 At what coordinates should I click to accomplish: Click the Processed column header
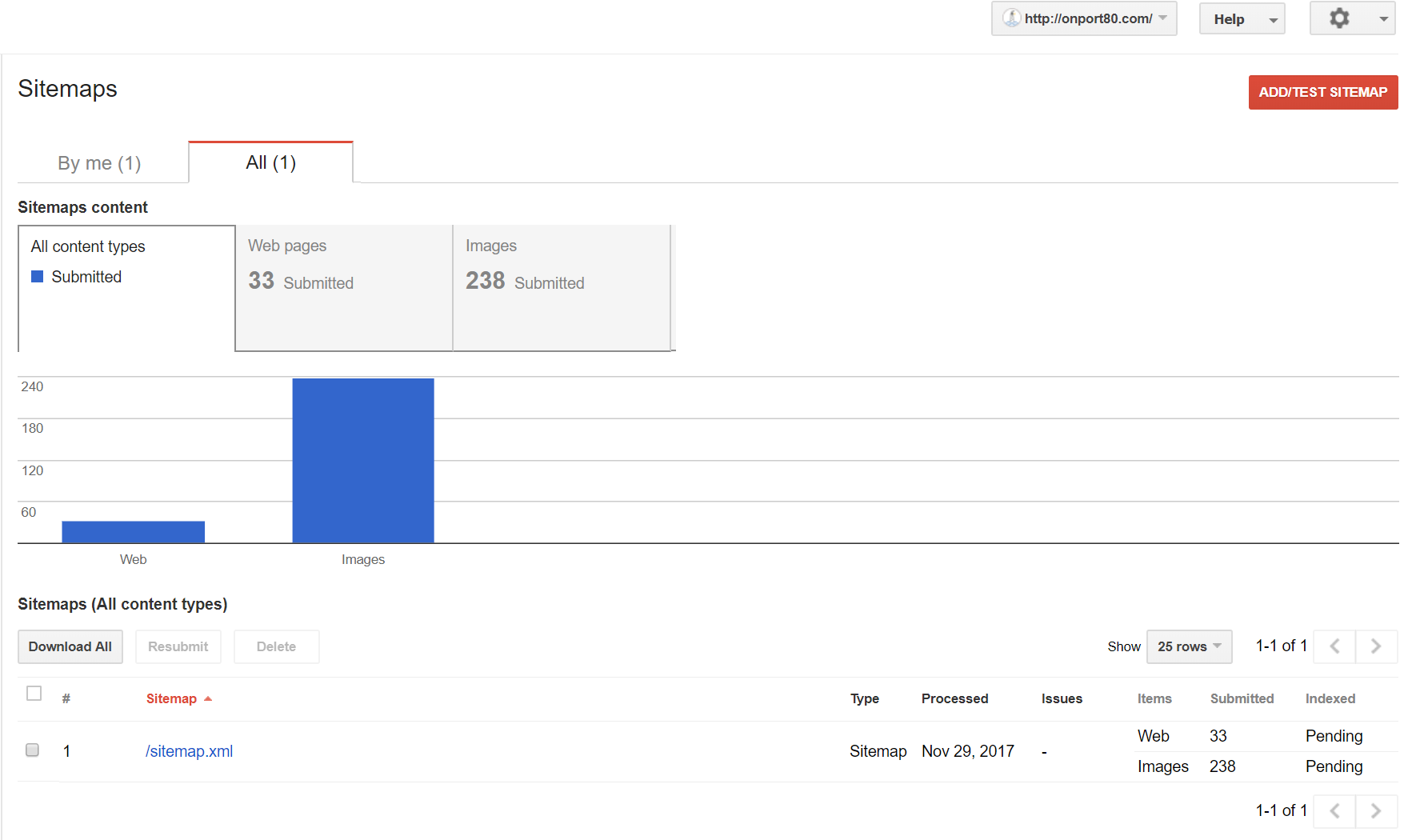point(954,698)
